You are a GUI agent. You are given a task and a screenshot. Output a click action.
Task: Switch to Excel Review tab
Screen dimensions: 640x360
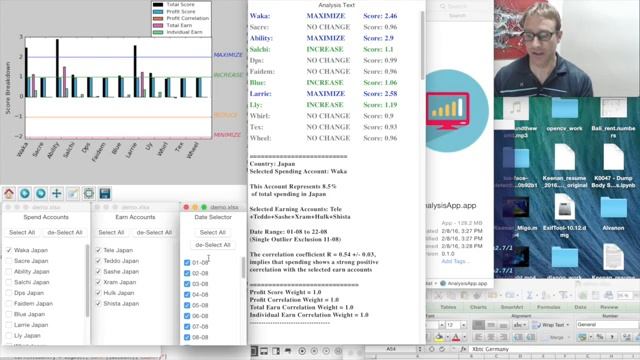tap(609, 307)
